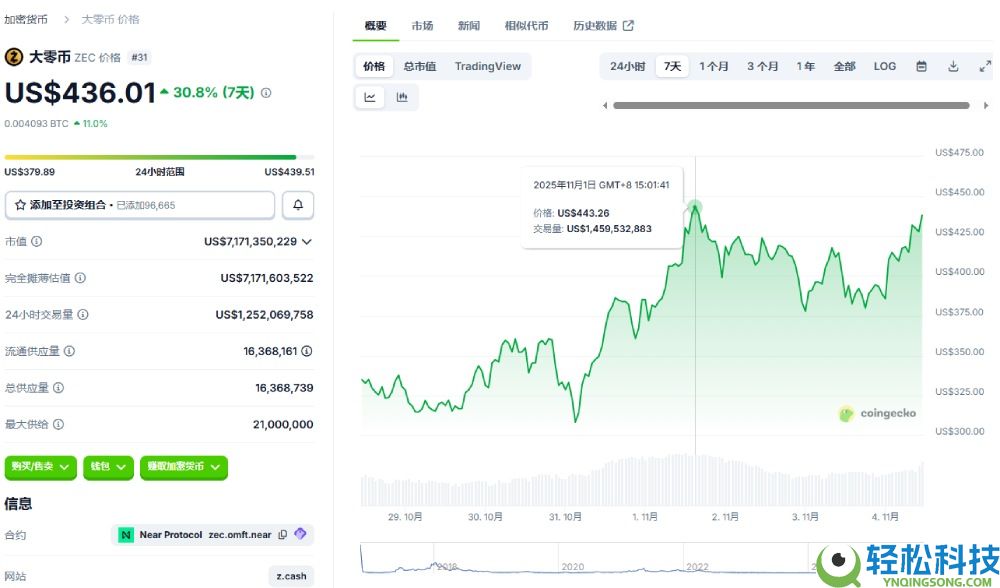1000x588 pixels.
Task: Click the Zcash coin logo icon
Action: [x=14, y=57]
